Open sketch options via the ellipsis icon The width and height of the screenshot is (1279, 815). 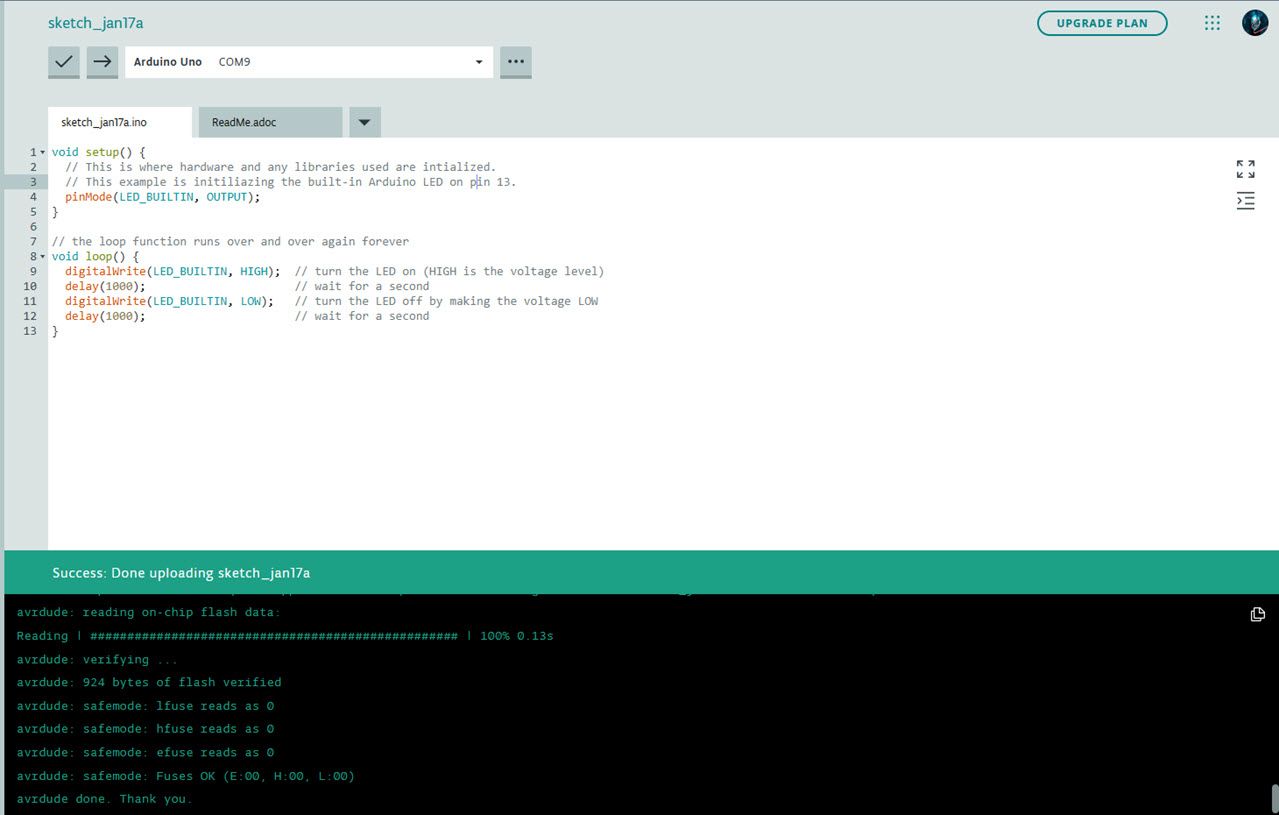pos(515,62)
